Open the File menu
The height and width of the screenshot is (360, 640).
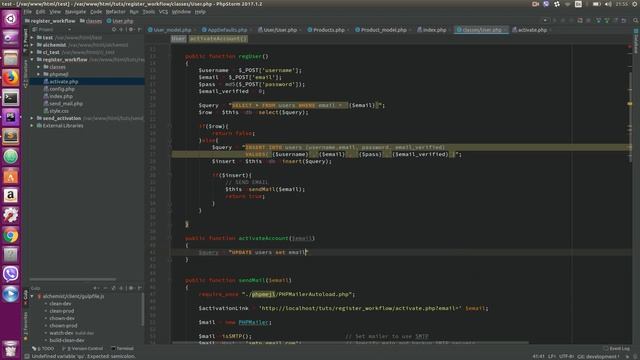[27, 12]
